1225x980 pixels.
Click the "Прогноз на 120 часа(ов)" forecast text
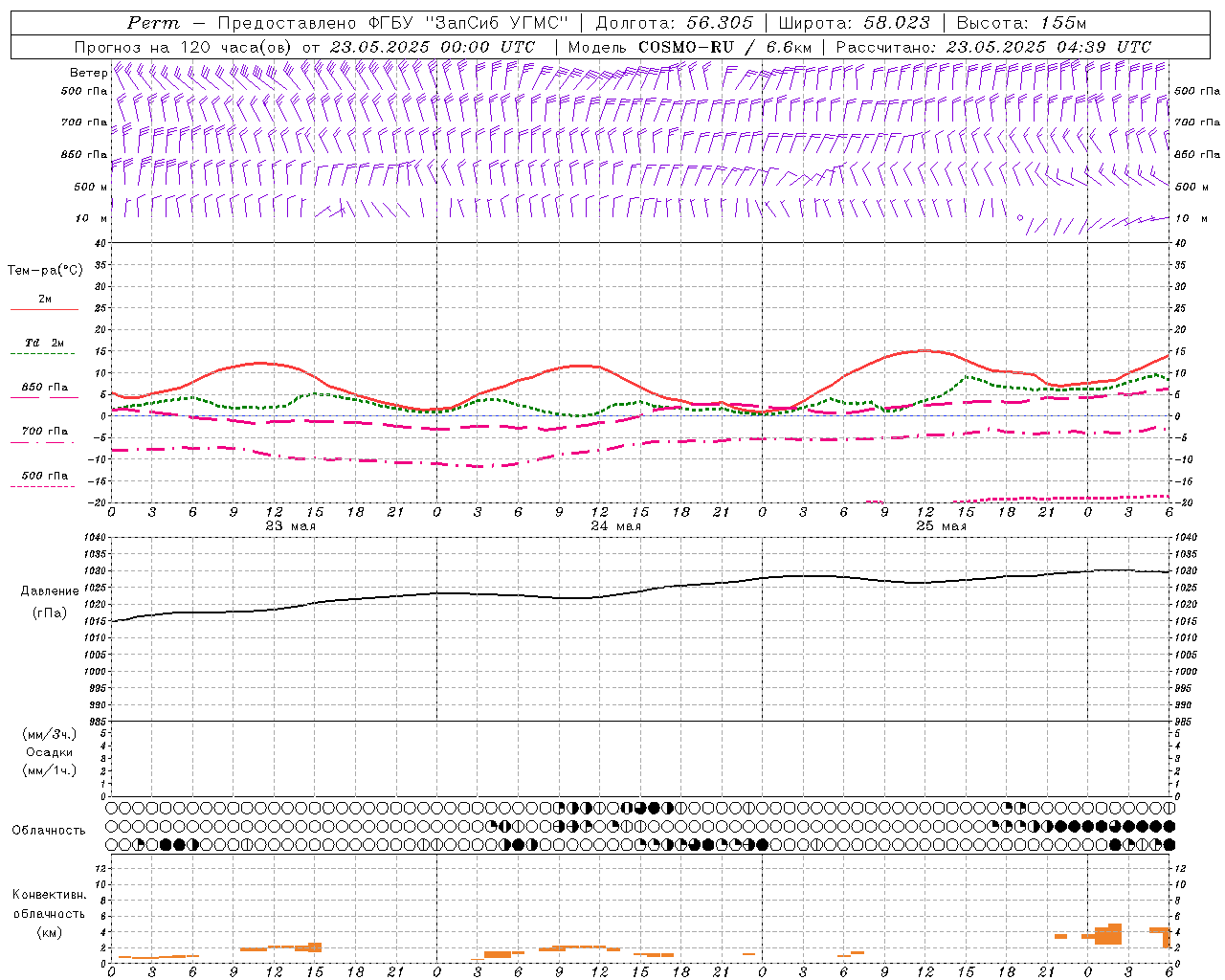[185, 47]
